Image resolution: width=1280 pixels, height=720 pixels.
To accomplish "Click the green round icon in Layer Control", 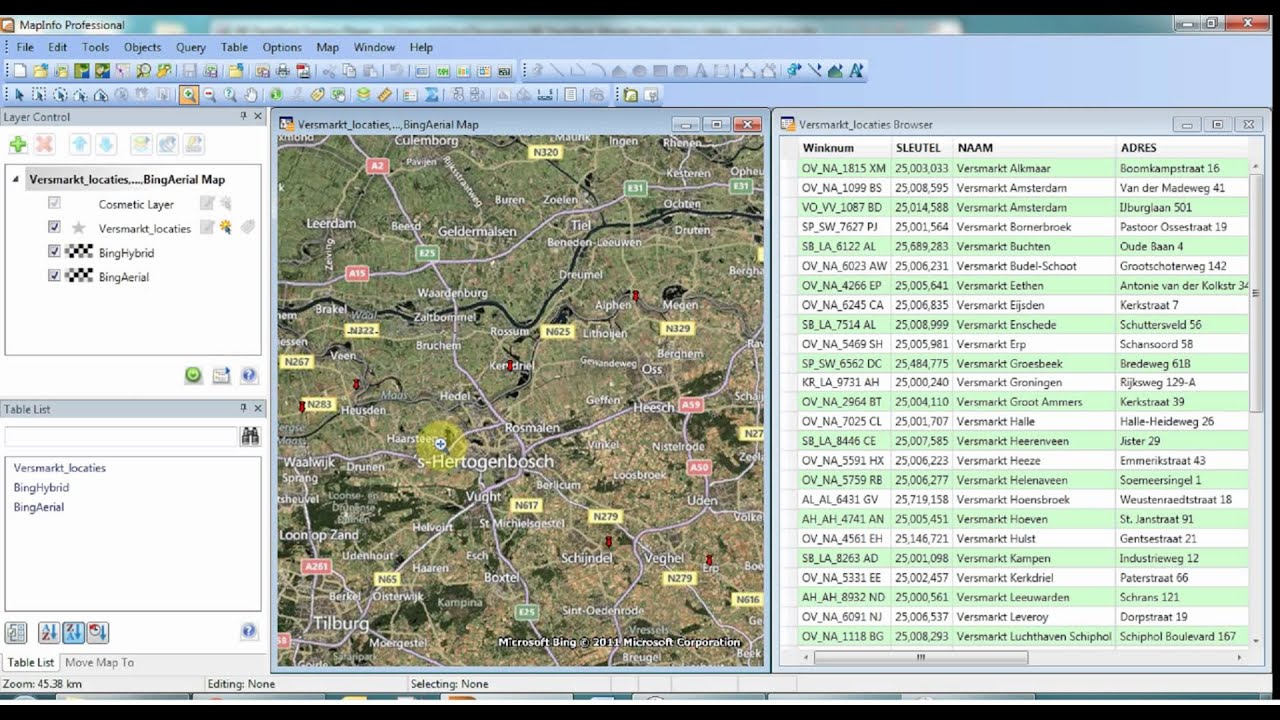I will tap(193, 376).
